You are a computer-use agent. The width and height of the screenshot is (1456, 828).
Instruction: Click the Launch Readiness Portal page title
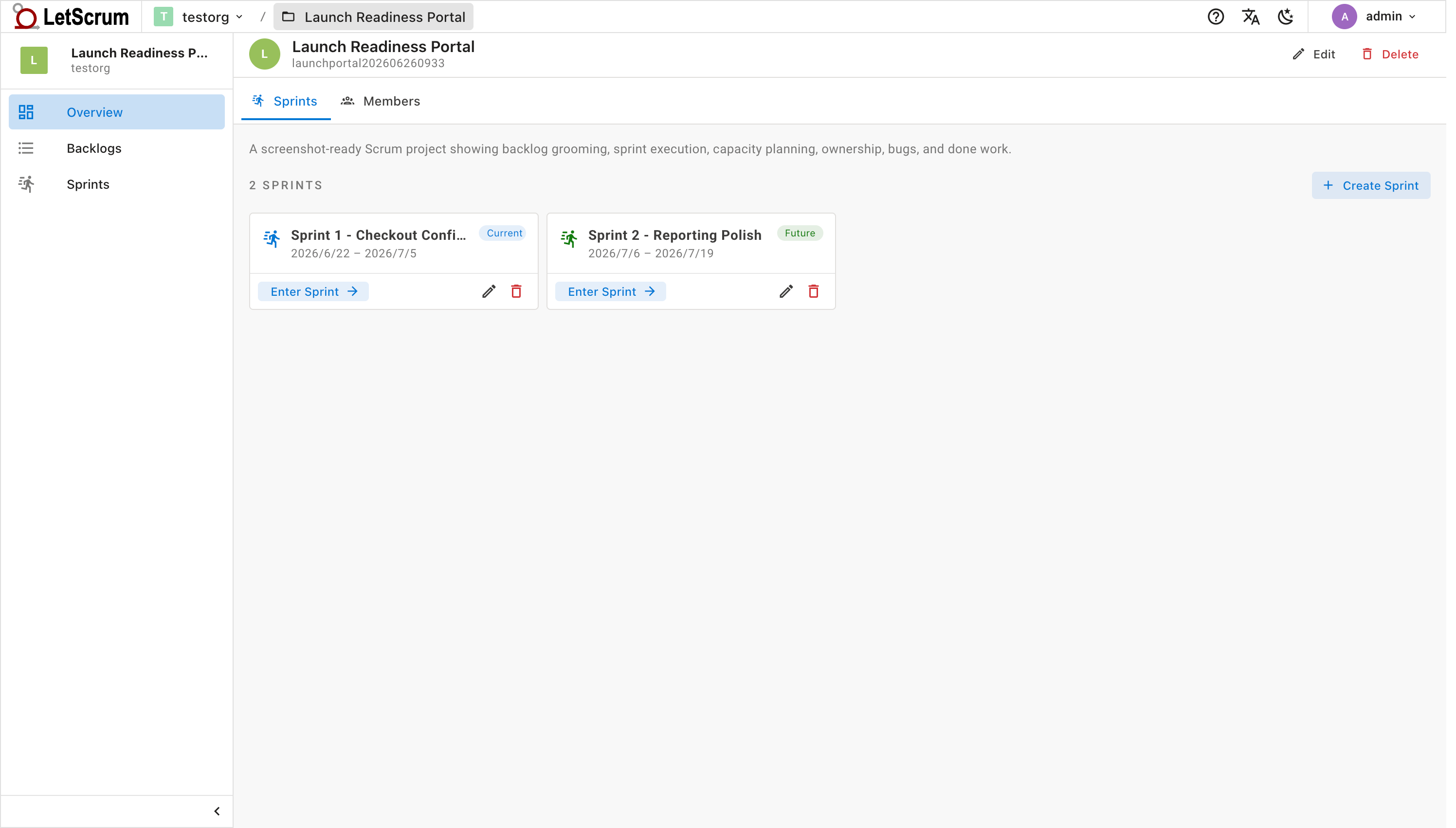pyautogui.click(x=383, y=47)
